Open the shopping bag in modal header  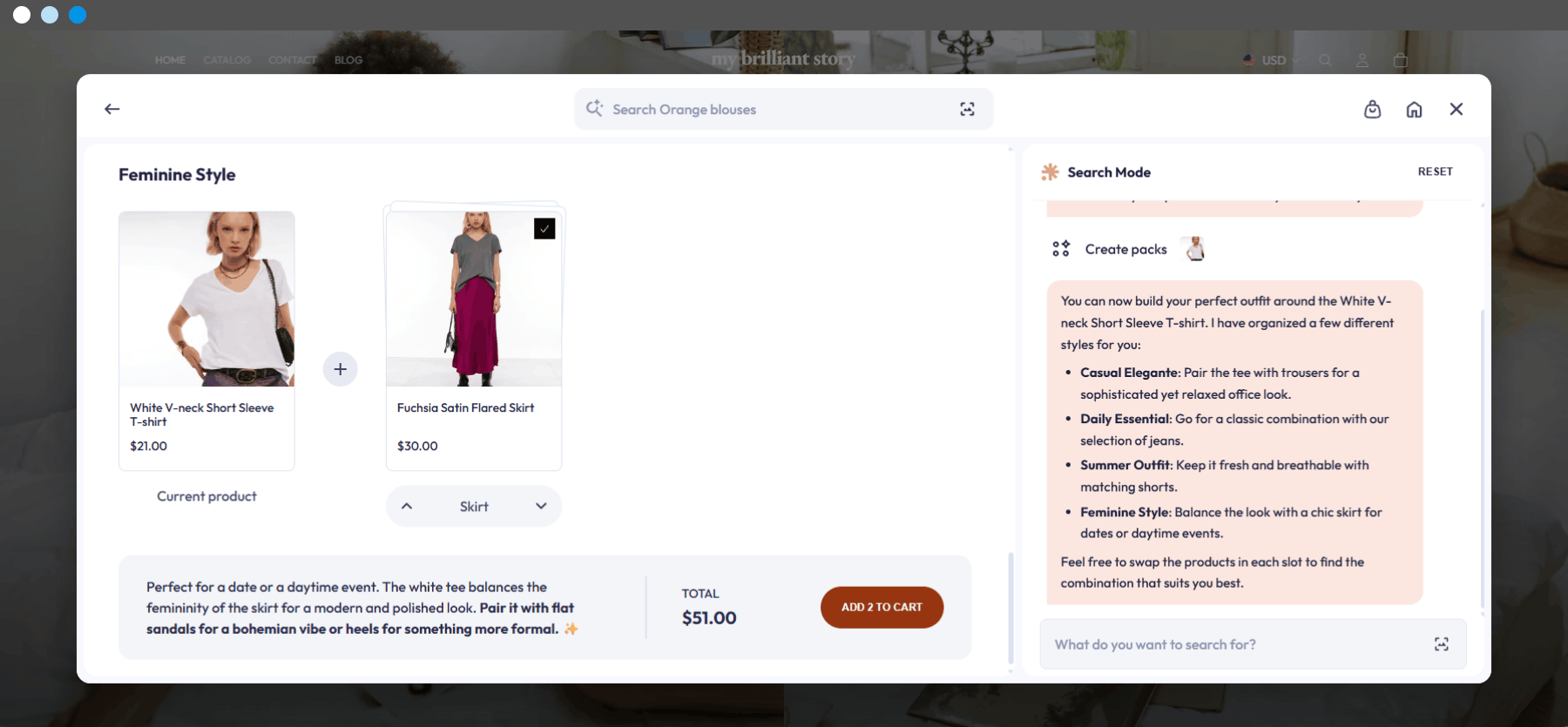[1372, 109]
